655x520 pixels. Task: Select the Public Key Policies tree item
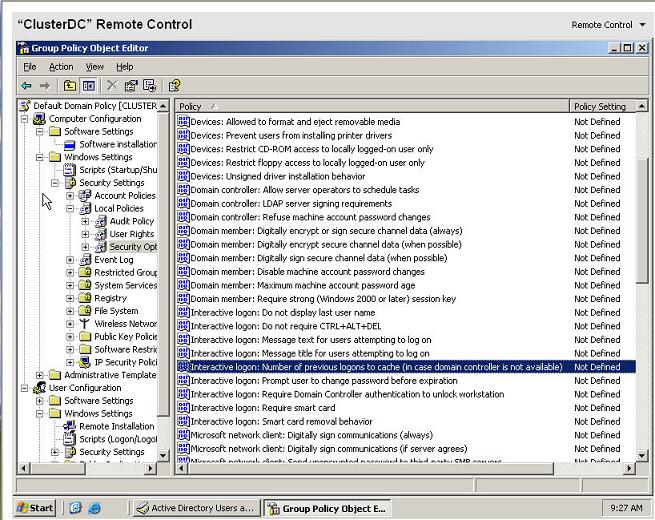pos(126,337)
